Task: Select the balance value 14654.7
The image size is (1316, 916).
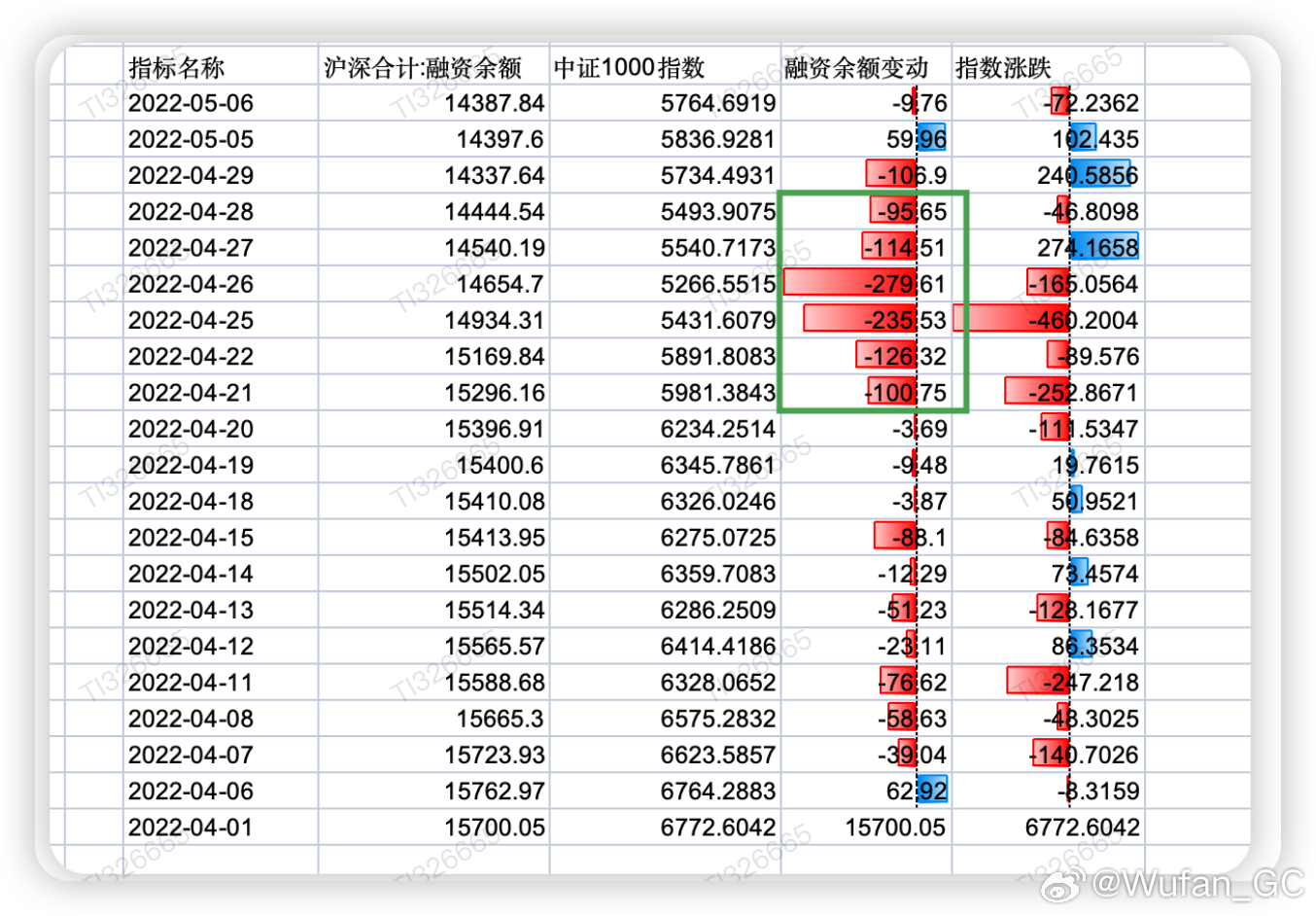Action: point(433,284)
